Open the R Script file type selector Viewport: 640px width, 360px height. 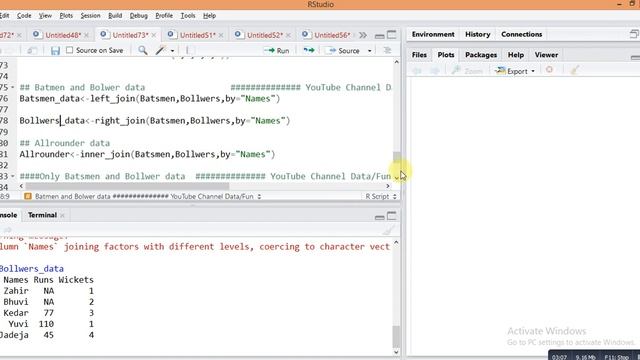tap(380, 196)
